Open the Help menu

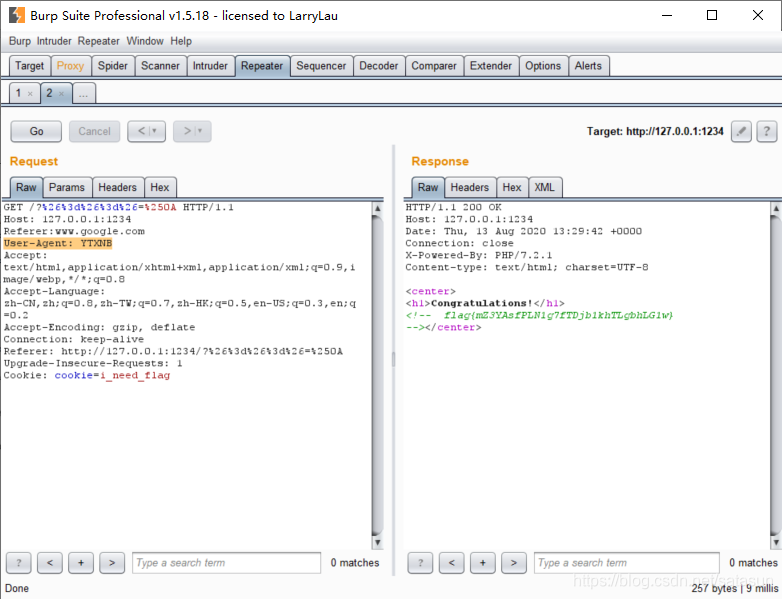pyautogui.click(x=181, y=41)
